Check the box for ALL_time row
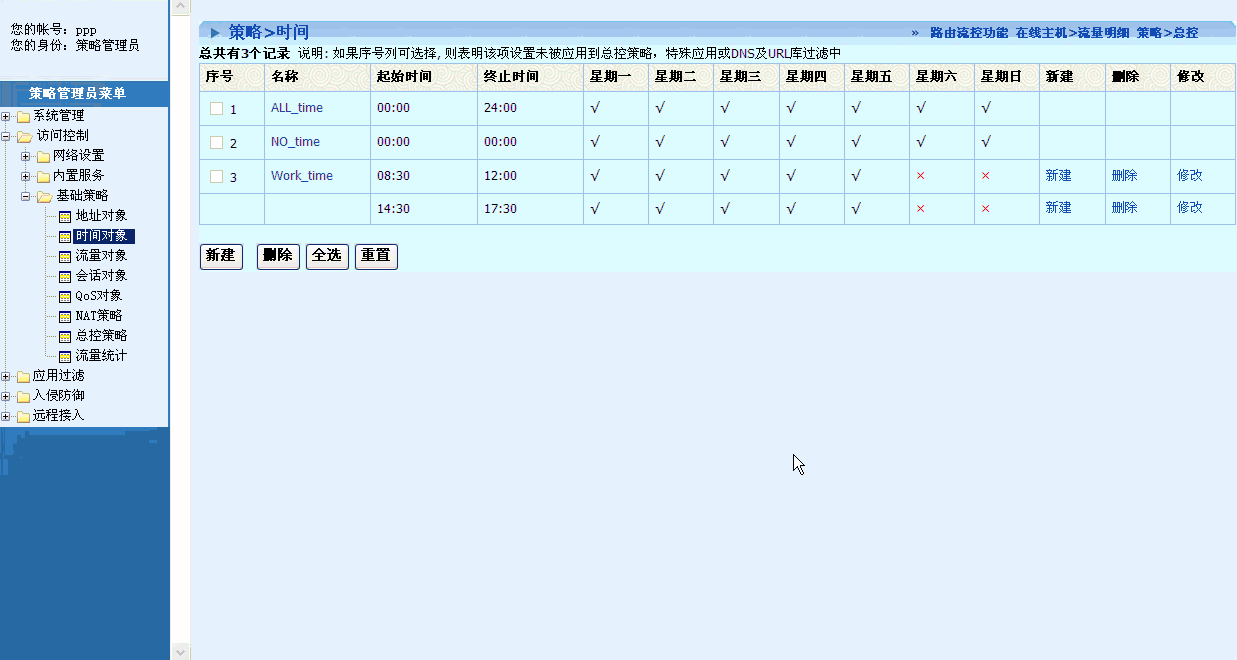 point(216,108)
